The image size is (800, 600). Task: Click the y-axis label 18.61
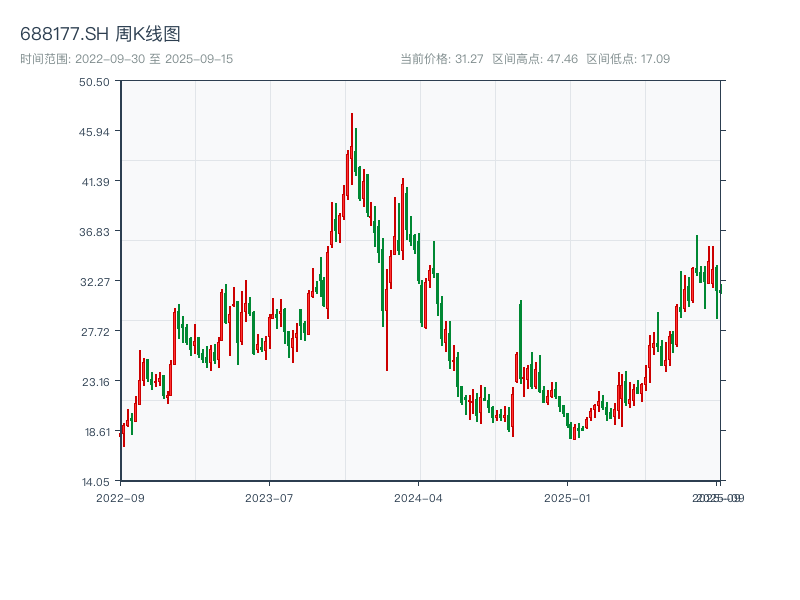(97, 432)
